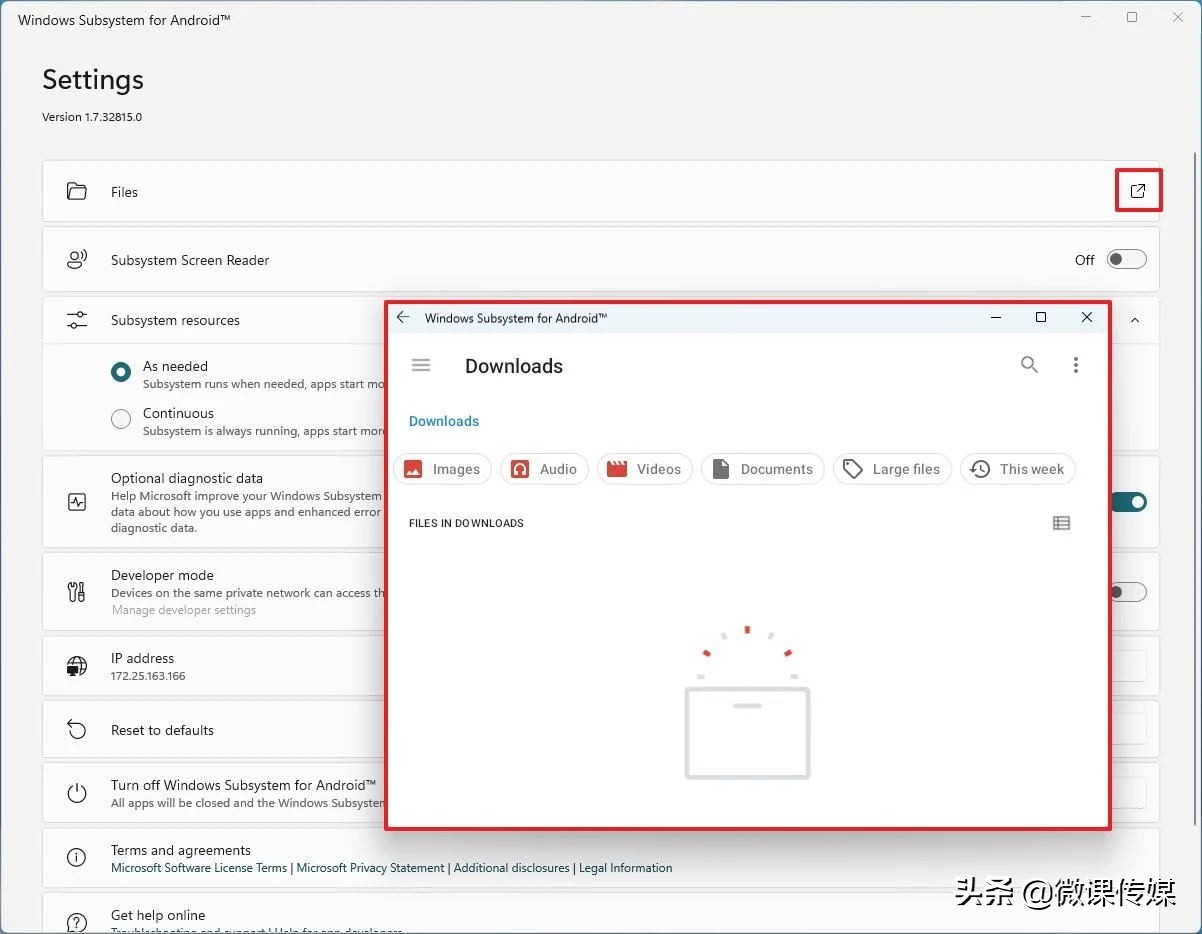Click the search icon in Downloads window
The width and height of the screenshot is (1202, 934).
point(1029,365)
